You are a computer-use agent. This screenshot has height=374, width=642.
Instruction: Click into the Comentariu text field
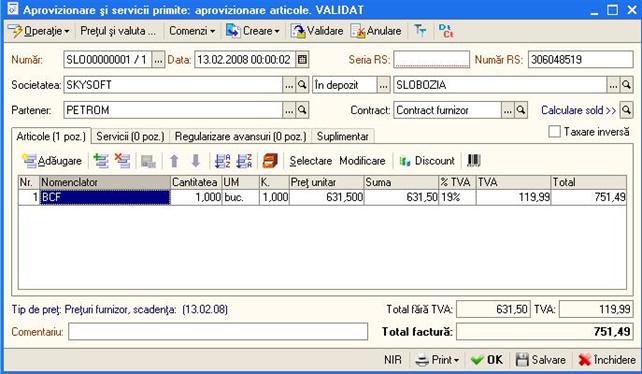(x=218, y=332)
